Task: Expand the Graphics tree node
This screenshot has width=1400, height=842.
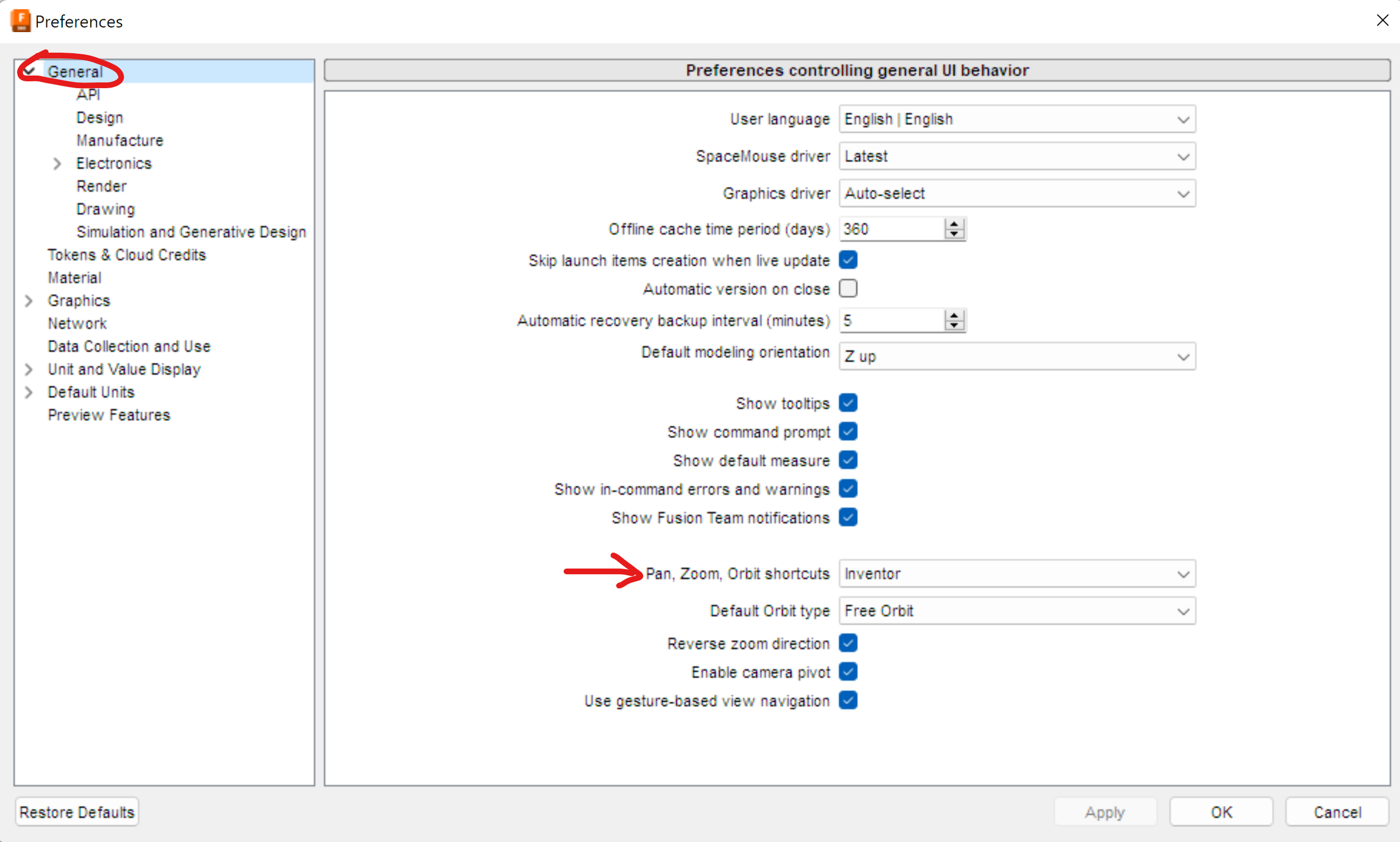Action: [x=29, y=301]
